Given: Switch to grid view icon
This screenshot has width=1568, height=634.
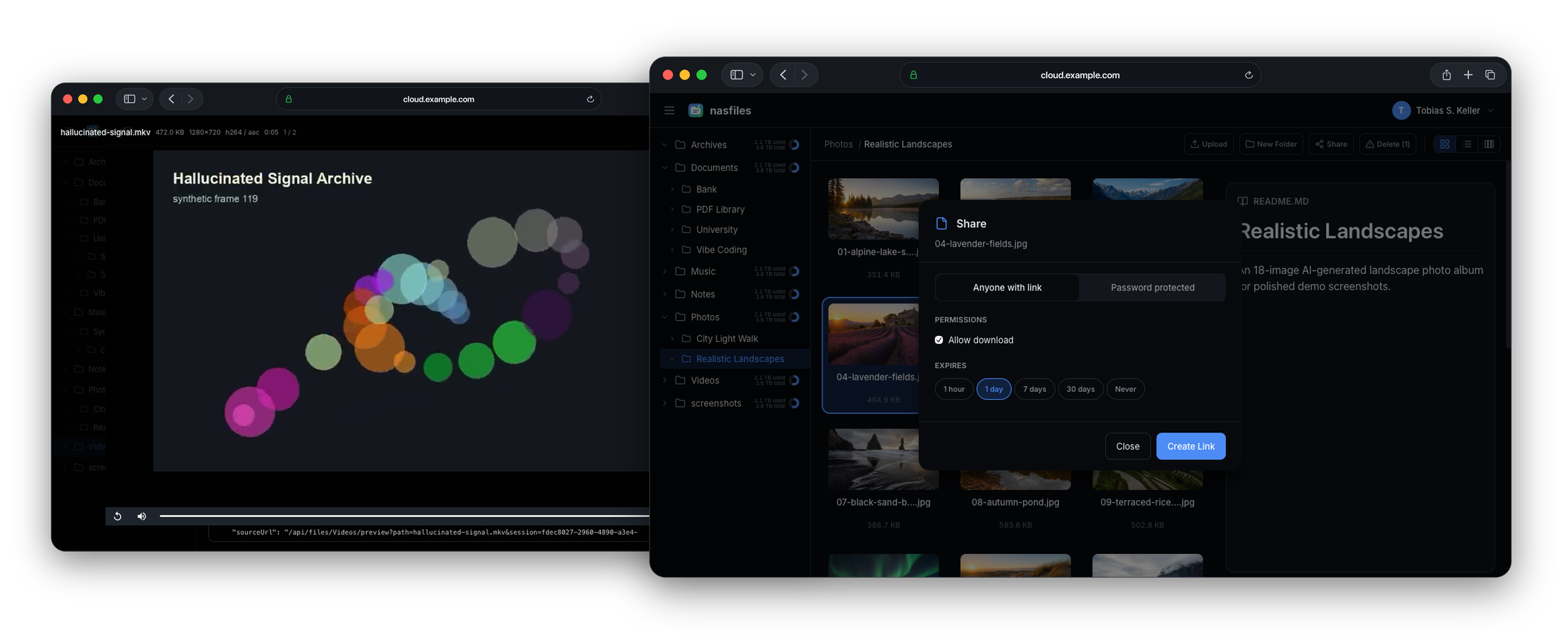Looking at the screenshot, I should [1445, 144].
